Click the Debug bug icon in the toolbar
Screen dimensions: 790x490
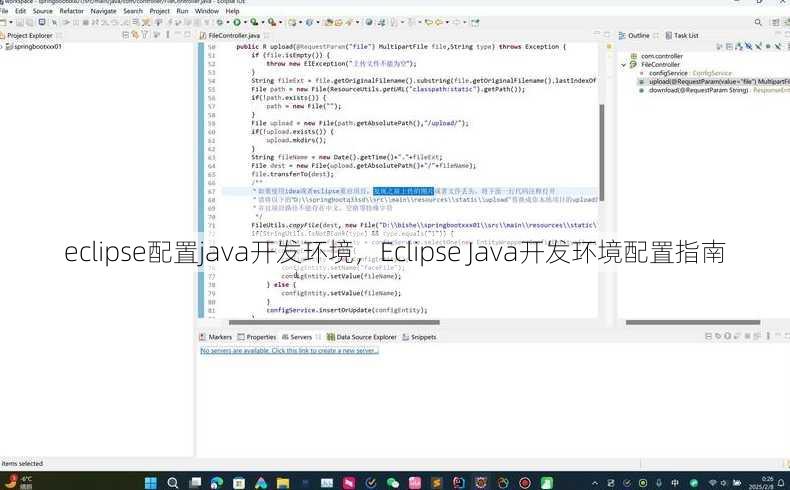220,23
